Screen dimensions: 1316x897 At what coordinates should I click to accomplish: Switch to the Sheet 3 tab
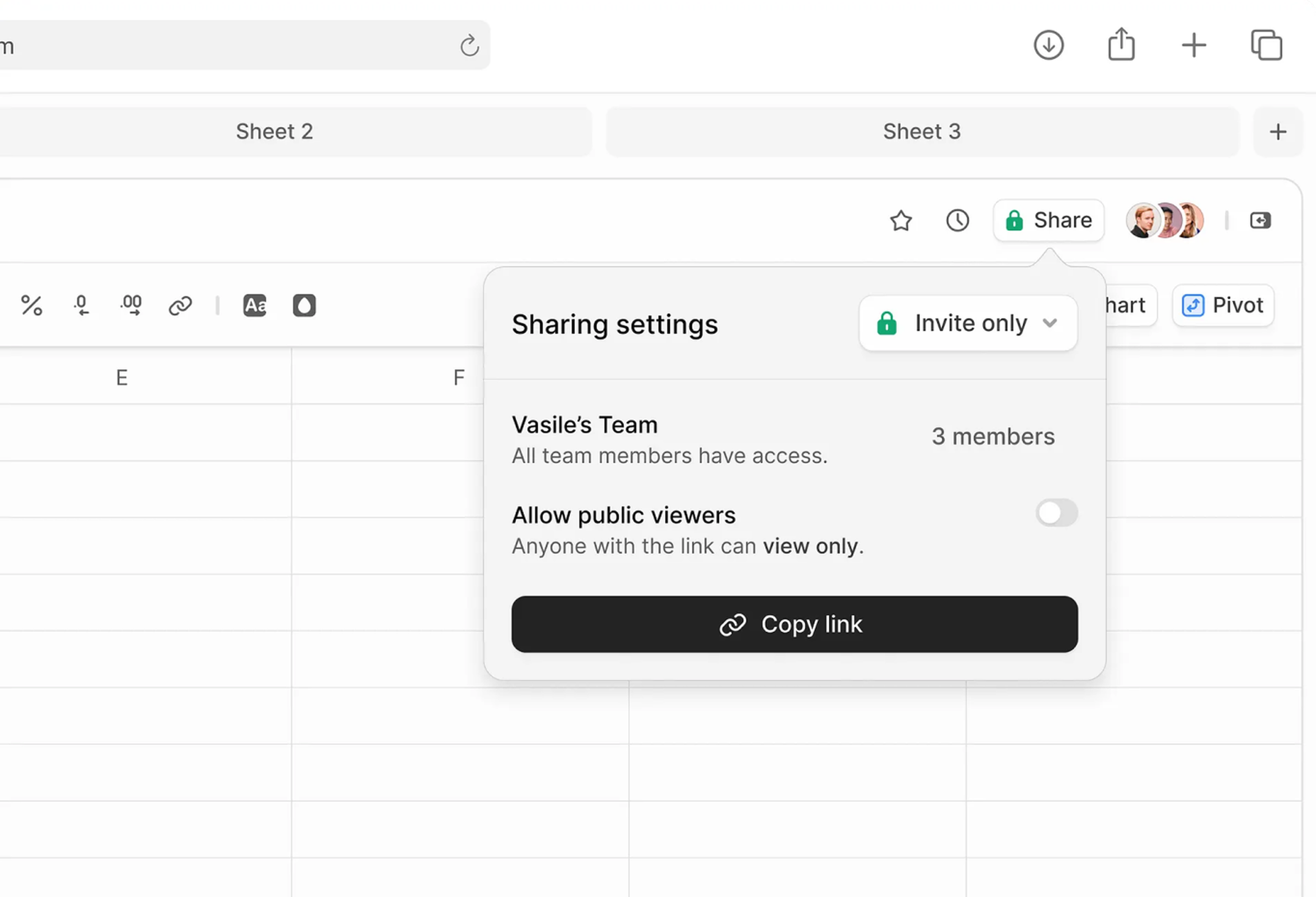coord(921,132)
